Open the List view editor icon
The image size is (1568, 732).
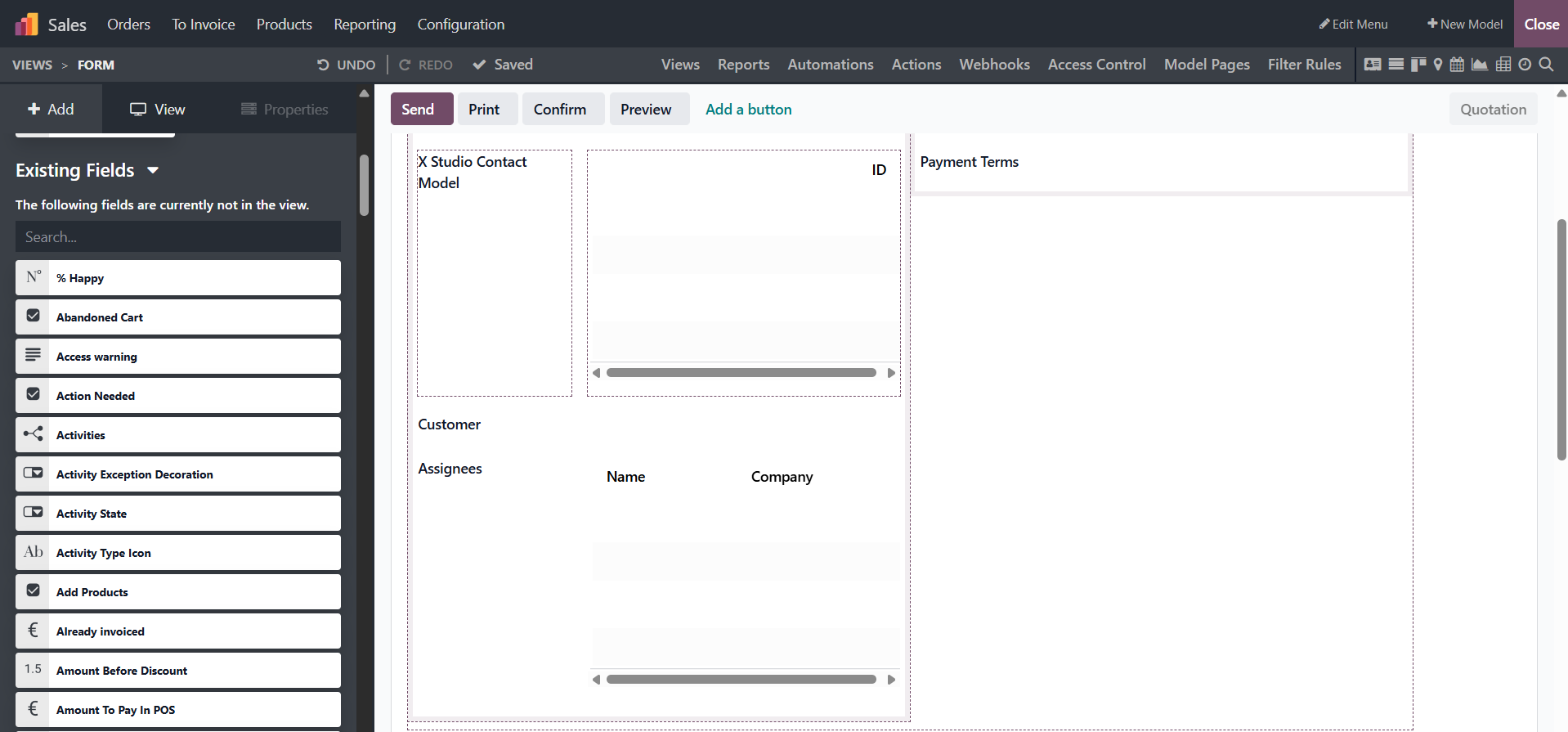pyautogui.click(x=1396, y=65)
